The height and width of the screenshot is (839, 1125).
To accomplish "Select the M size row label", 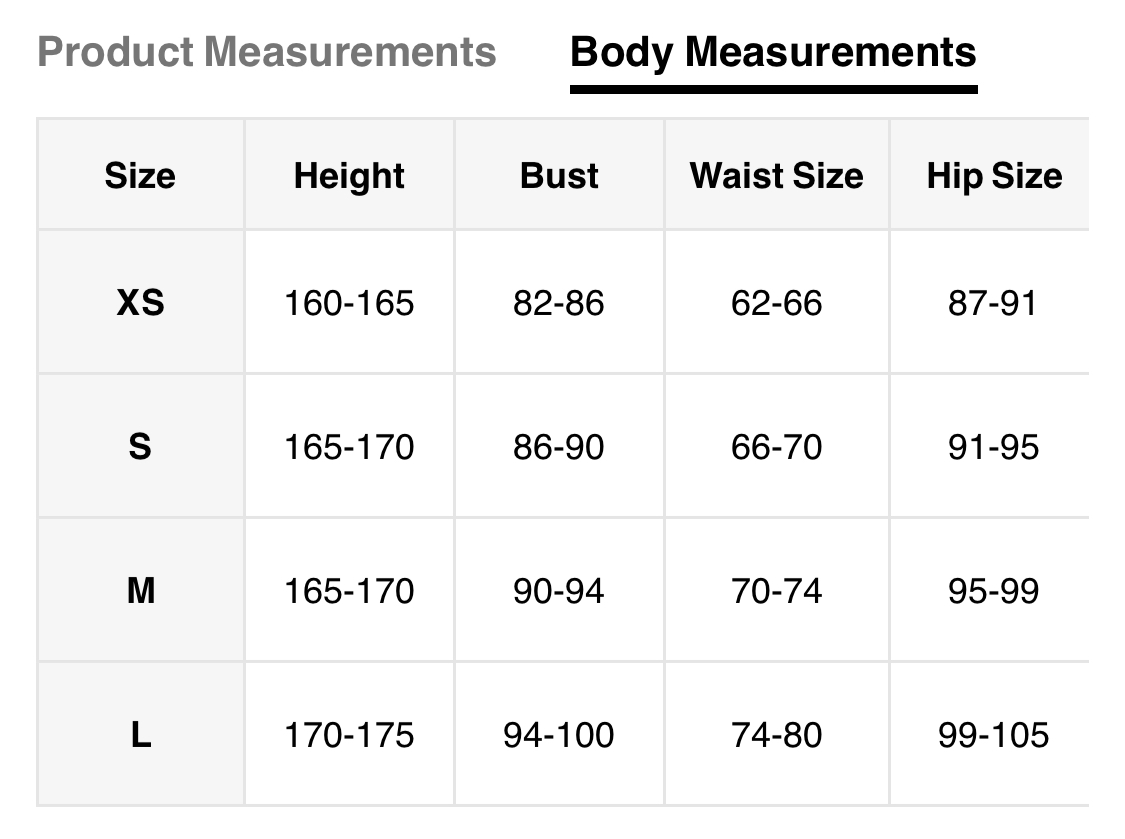I will coord(140,590).
